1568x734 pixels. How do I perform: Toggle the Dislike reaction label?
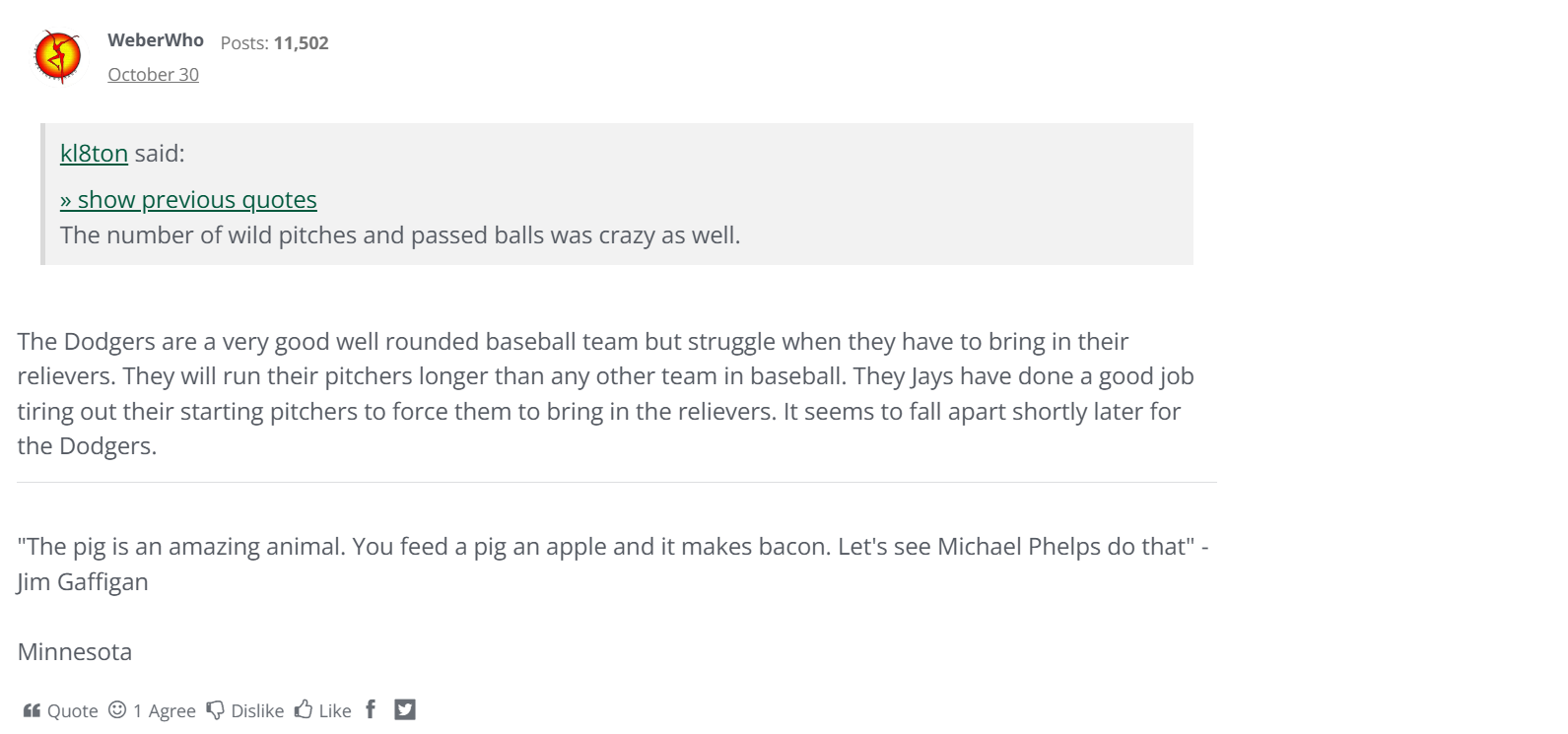pyautogui.click(x=257, y=711)
